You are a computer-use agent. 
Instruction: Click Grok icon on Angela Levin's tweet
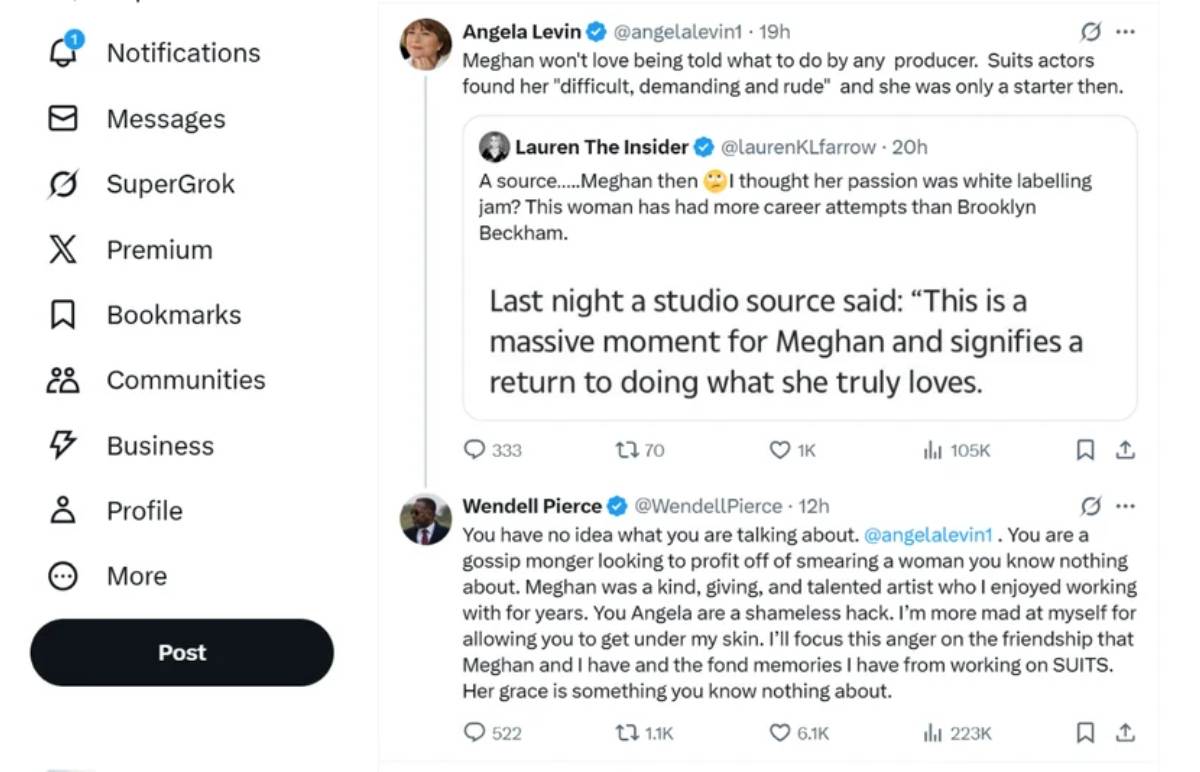coord(1091,32)
